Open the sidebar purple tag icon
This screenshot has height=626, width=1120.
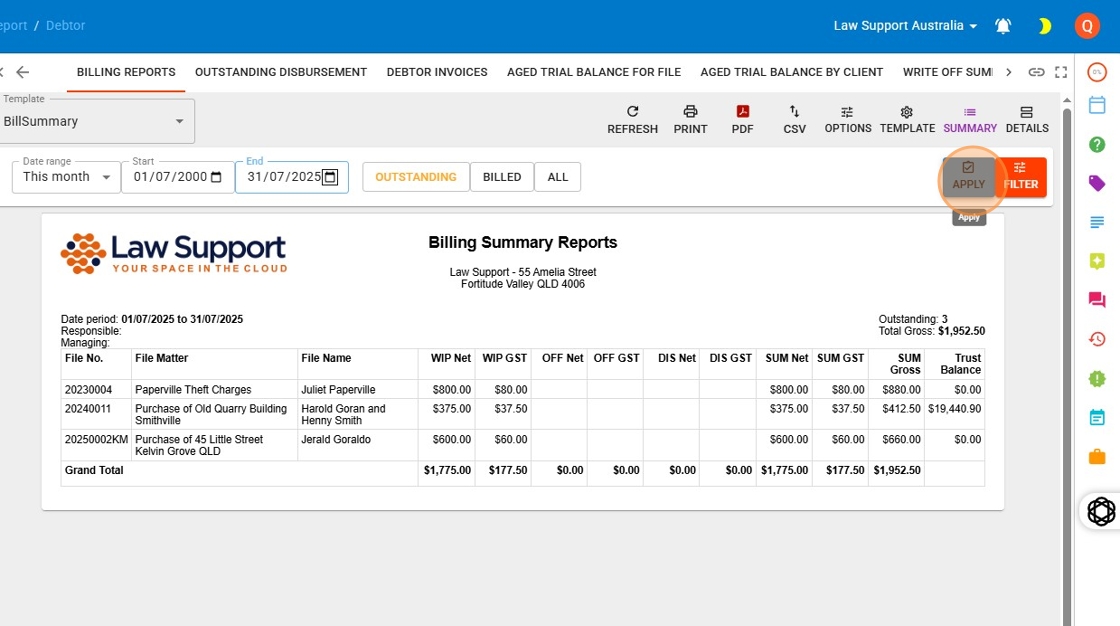[1096, 183]
